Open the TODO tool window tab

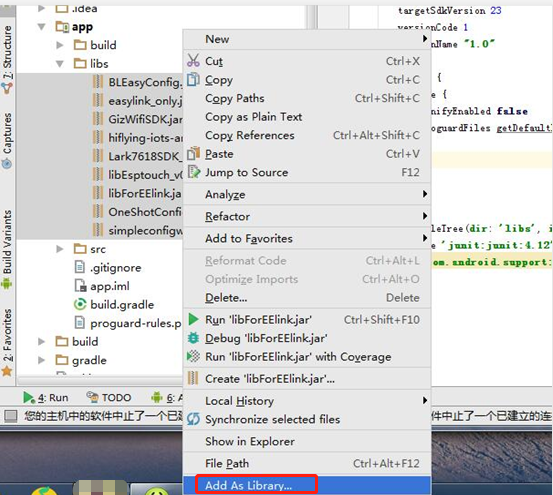[x=109, y=398]
